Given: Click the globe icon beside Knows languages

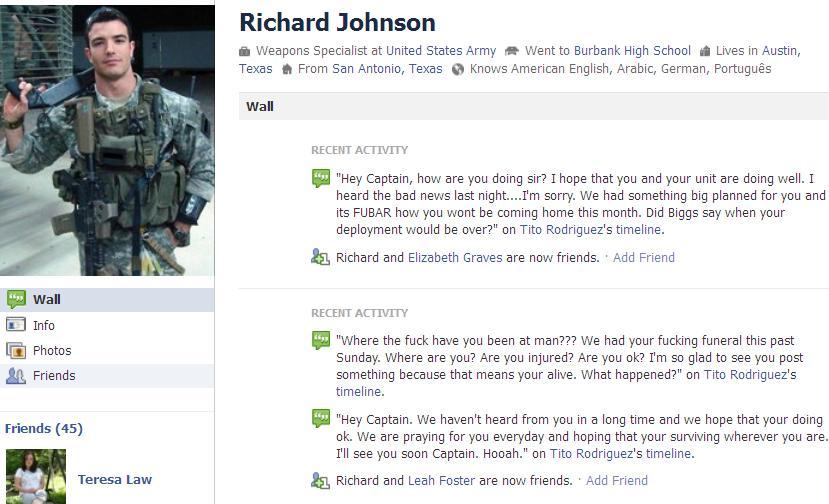Looking at the screenshot, I should [x=458, y=69].
